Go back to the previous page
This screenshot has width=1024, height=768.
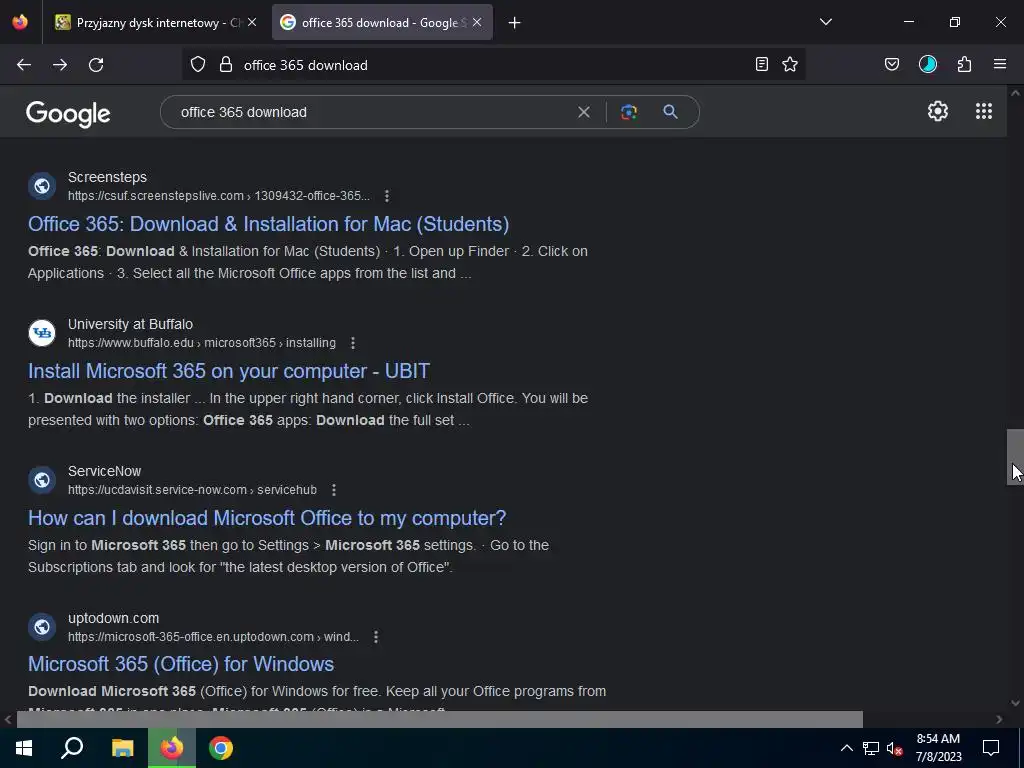(x=24, y=65)
